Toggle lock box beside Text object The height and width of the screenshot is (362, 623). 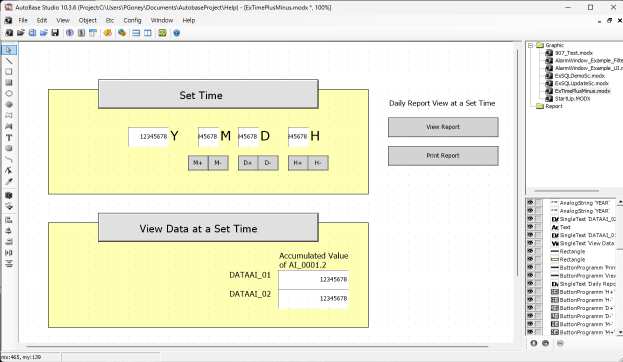(x=538, y=227)
